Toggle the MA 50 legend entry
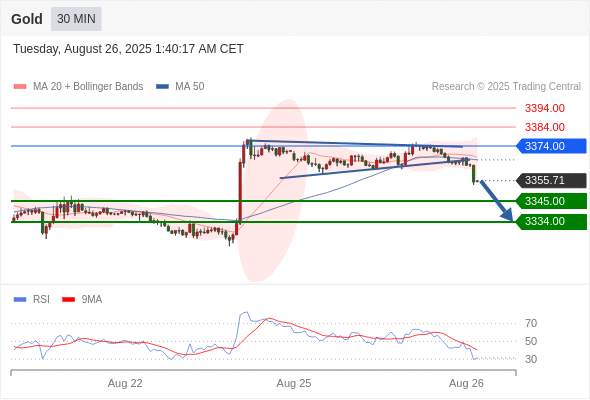Image resolution: width=590 pixels, height=400 pixels. (180, 87)
